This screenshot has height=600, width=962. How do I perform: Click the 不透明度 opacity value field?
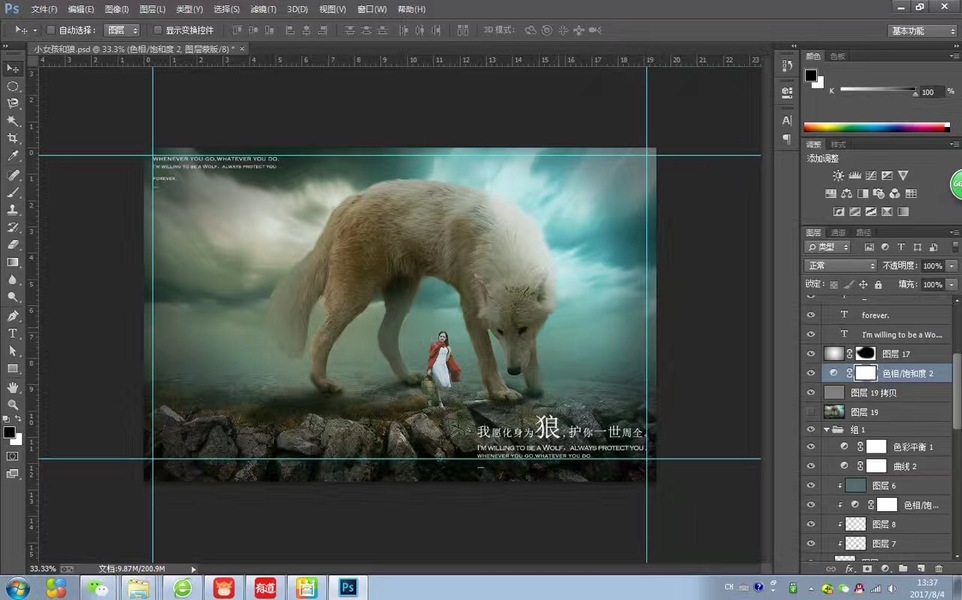pyautogui.click(x=931, y=266)
